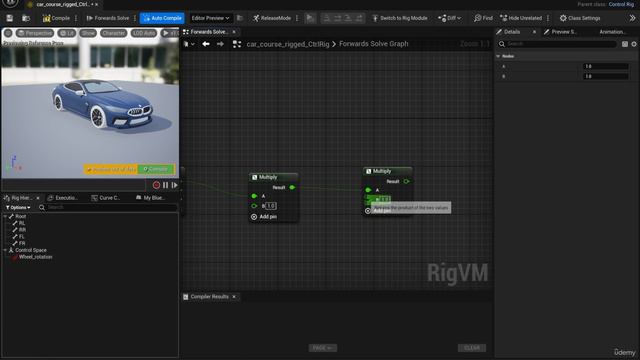Viewport: 640px width, 360px height.
Task: Open the viewport options hamburger menu
Action: pos(8,33)
